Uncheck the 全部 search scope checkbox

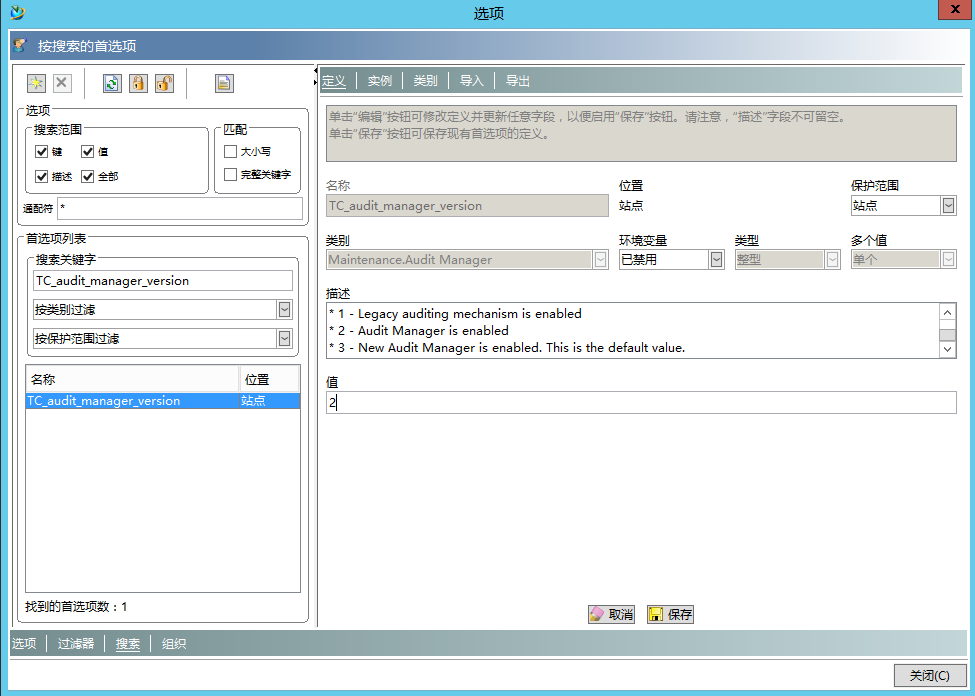(88, 176)
